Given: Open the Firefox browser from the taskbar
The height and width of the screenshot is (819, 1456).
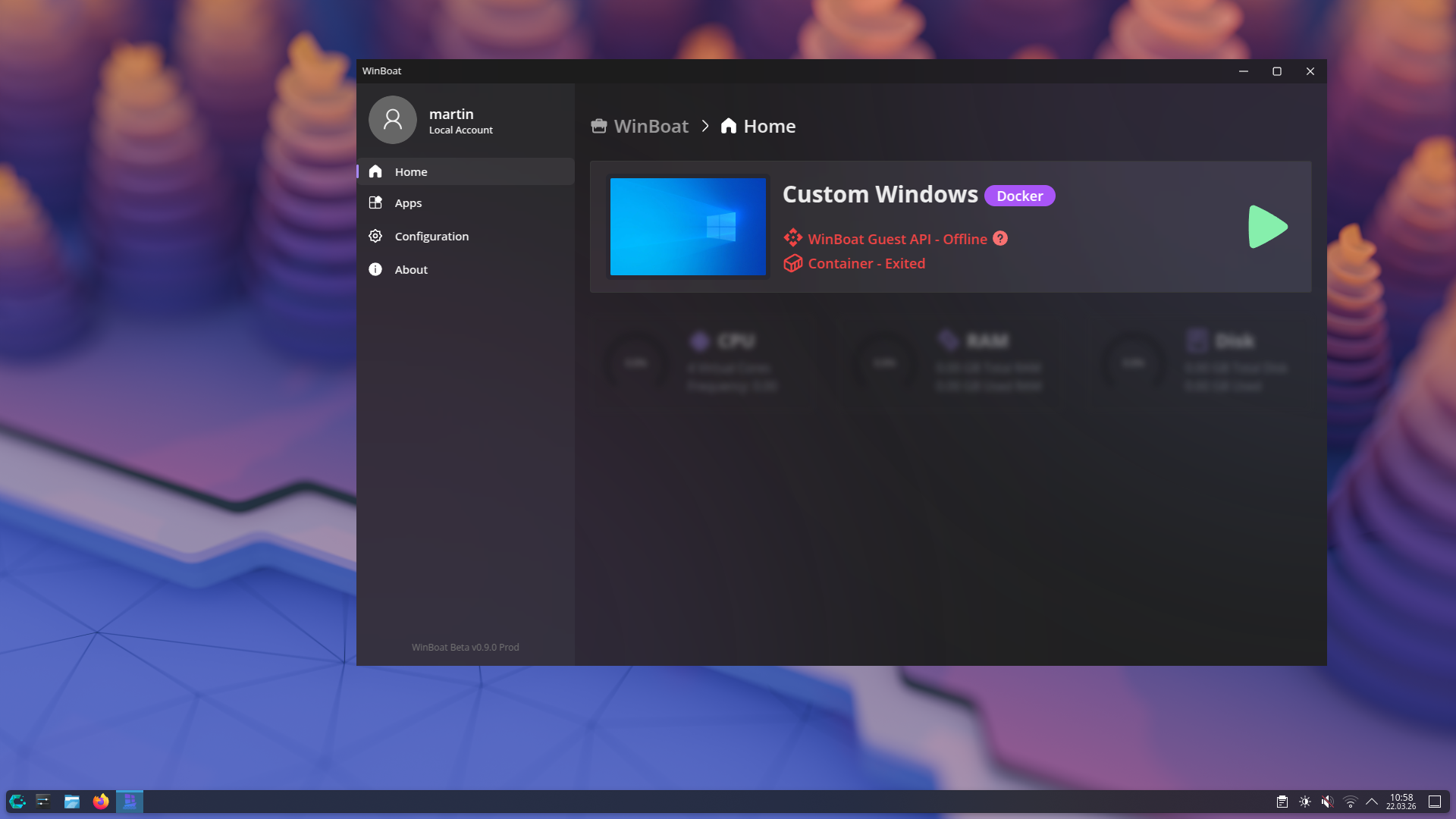Looking at the screenshot, I should 101,802.
